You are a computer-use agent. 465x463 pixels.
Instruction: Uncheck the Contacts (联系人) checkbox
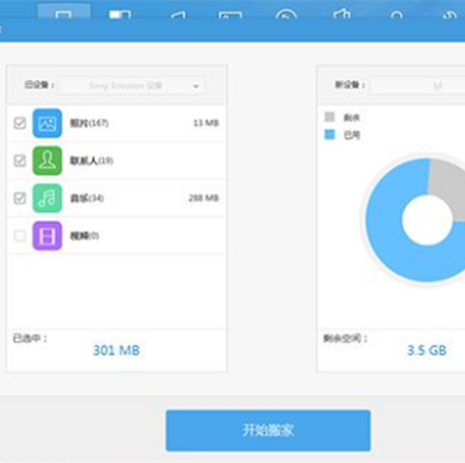pyautogui.click(x=20, y=161)
